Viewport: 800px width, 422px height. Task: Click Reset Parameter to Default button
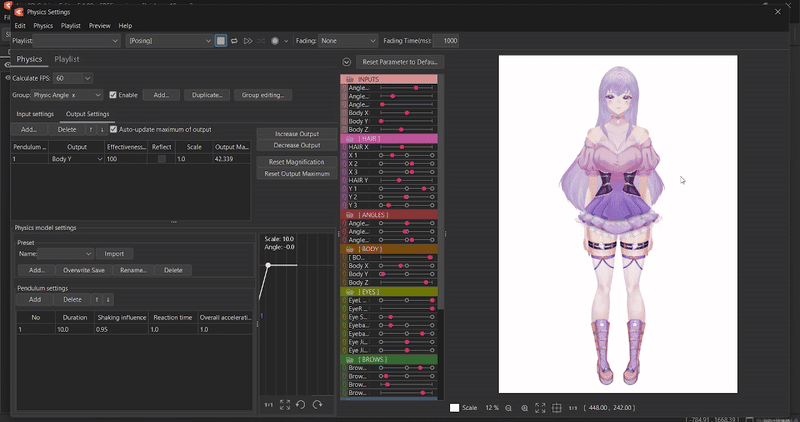[400, 62]
